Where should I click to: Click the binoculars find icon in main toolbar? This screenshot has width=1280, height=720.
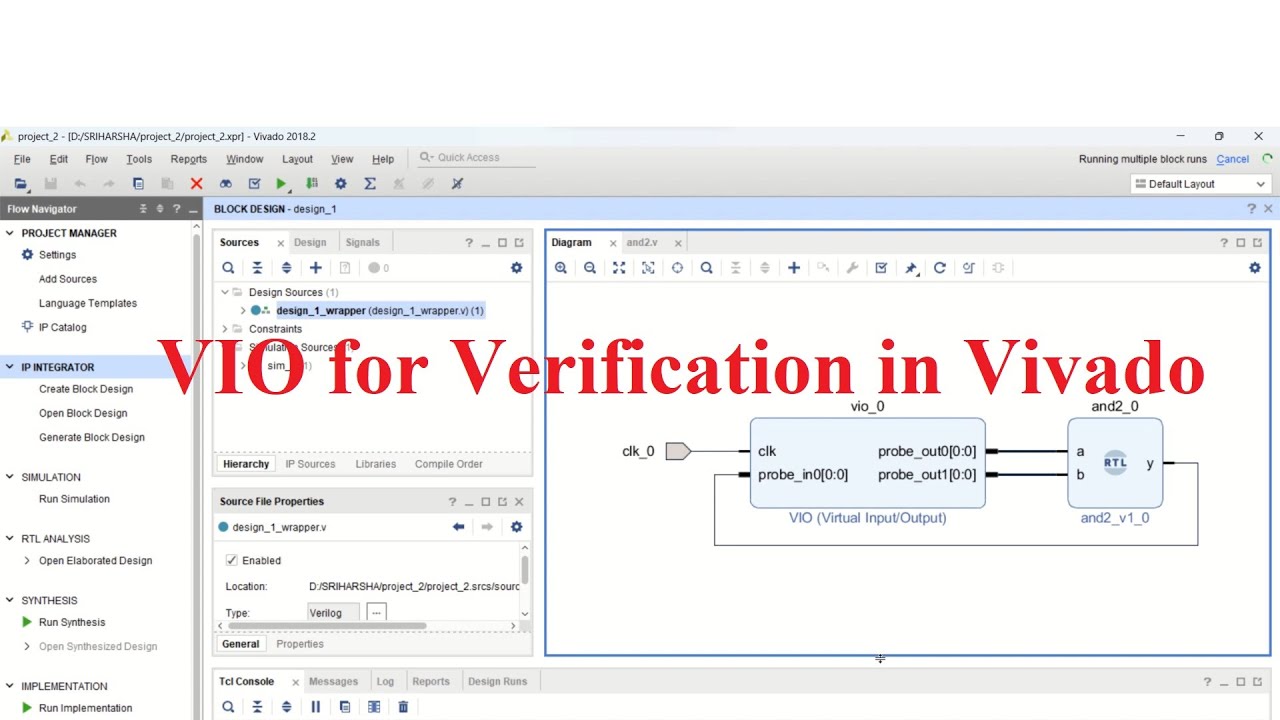225,184
